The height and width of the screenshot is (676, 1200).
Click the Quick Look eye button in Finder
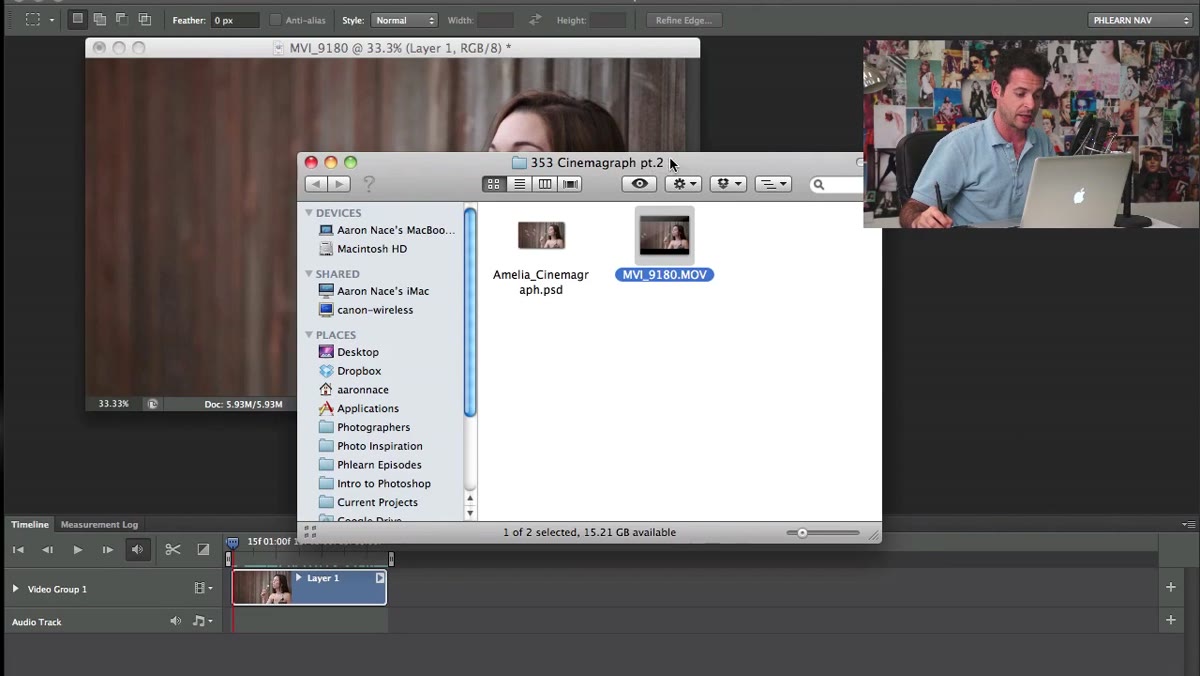point(640,184)
